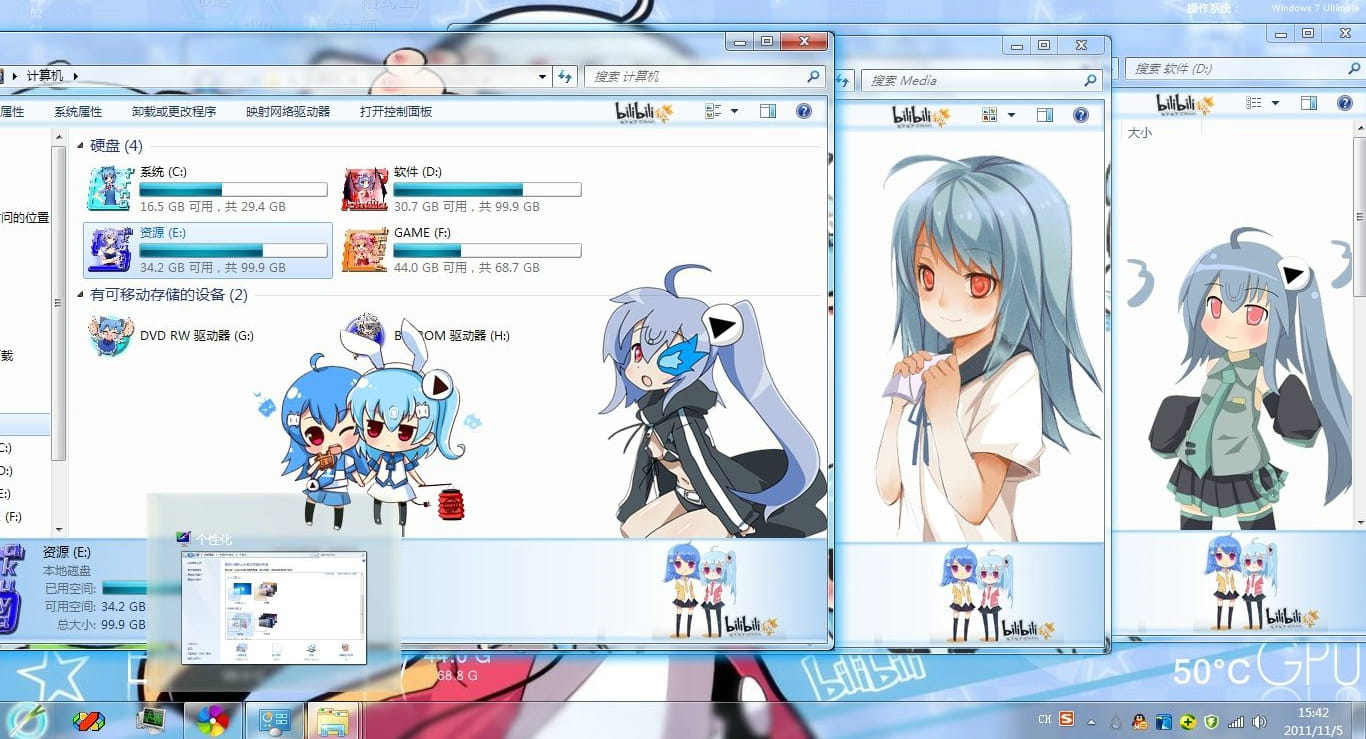Click the 软件 (D:) capacity bar
This screenshot has width=1366, height=739.
(x=487, y=189)
